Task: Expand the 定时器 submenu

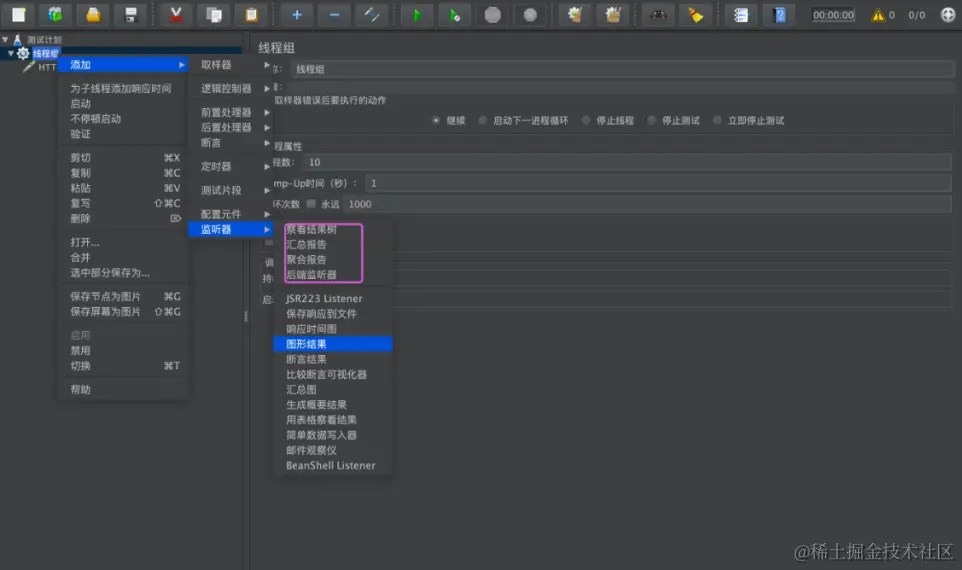Action: tap(230, 166)
